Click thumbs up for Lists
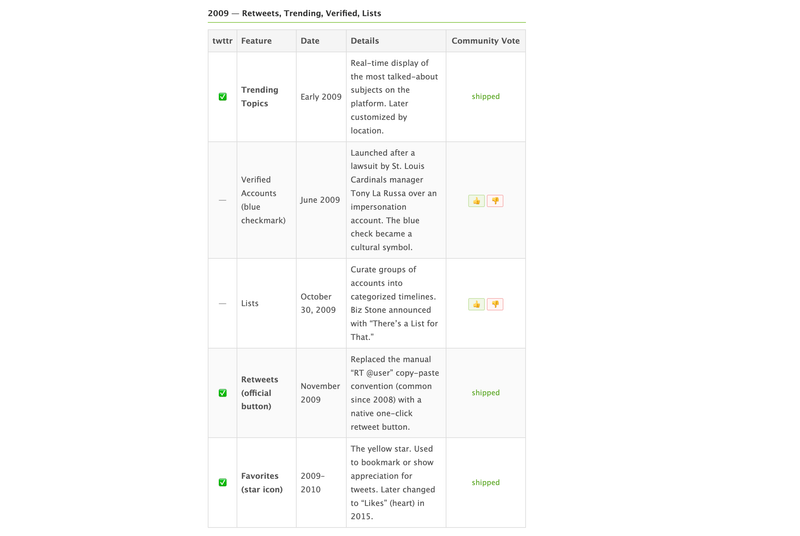Viewport: 800px width, 536px height. (476, 304)
